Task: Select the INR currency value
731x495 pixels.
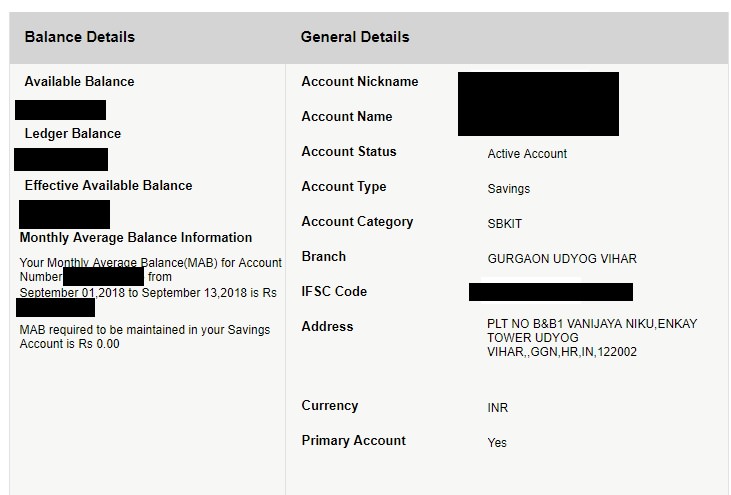Action: coord(498,408)
